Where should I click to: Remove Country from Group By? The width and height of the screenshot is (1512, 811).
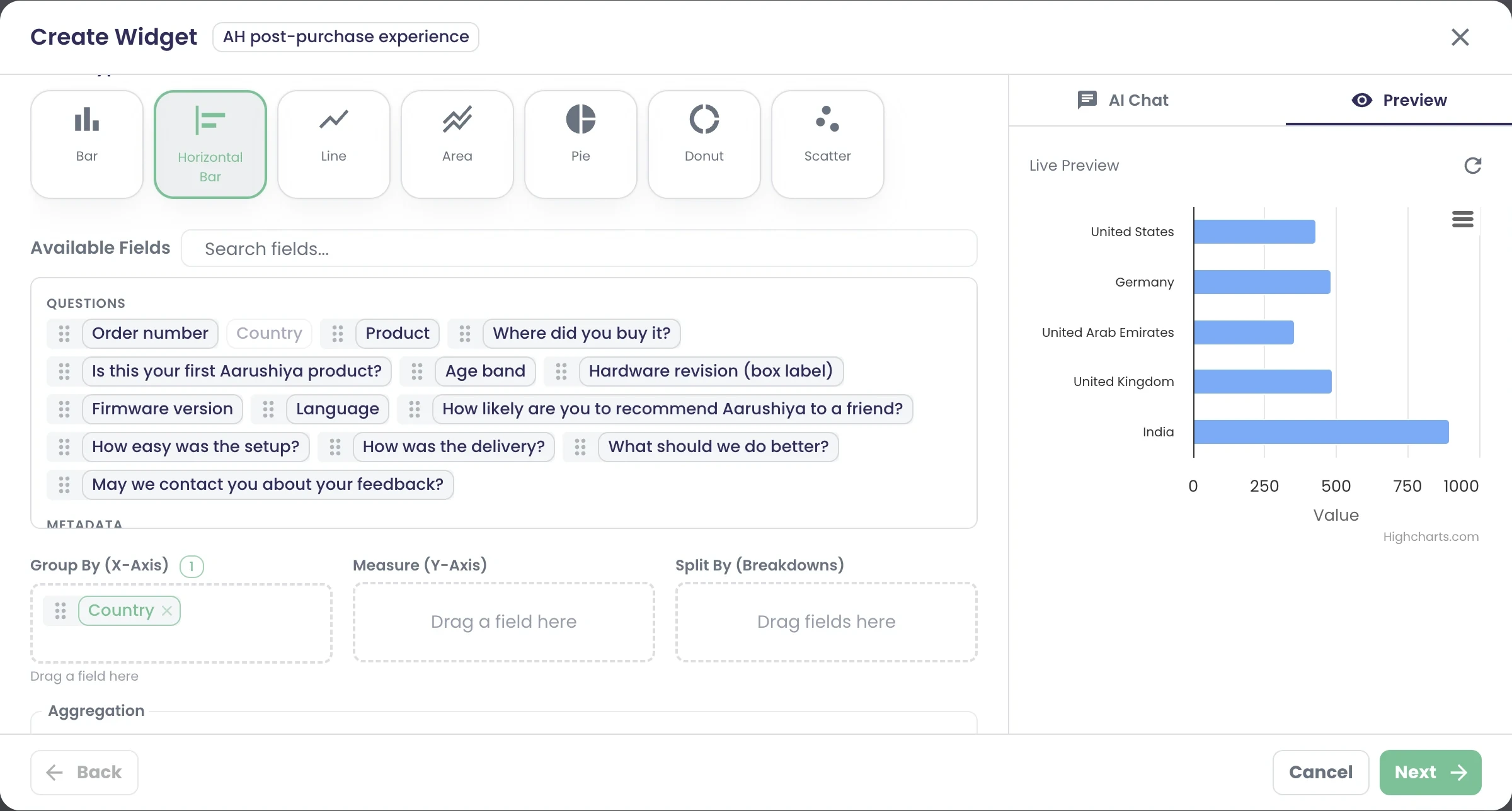pos(167,611)
